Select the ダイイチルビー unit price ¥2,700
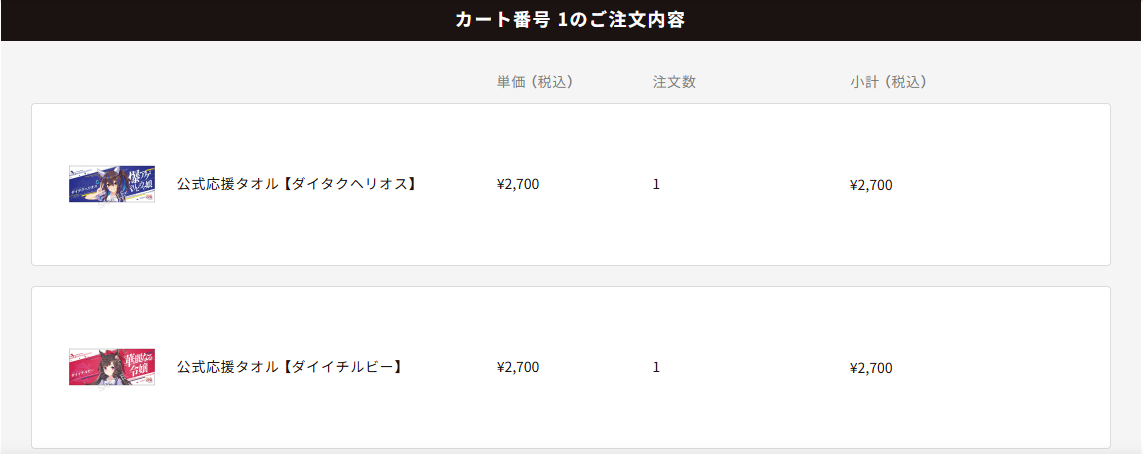Image resolution: width=1143 pixels, height=454 pixels. coord(517,367)
